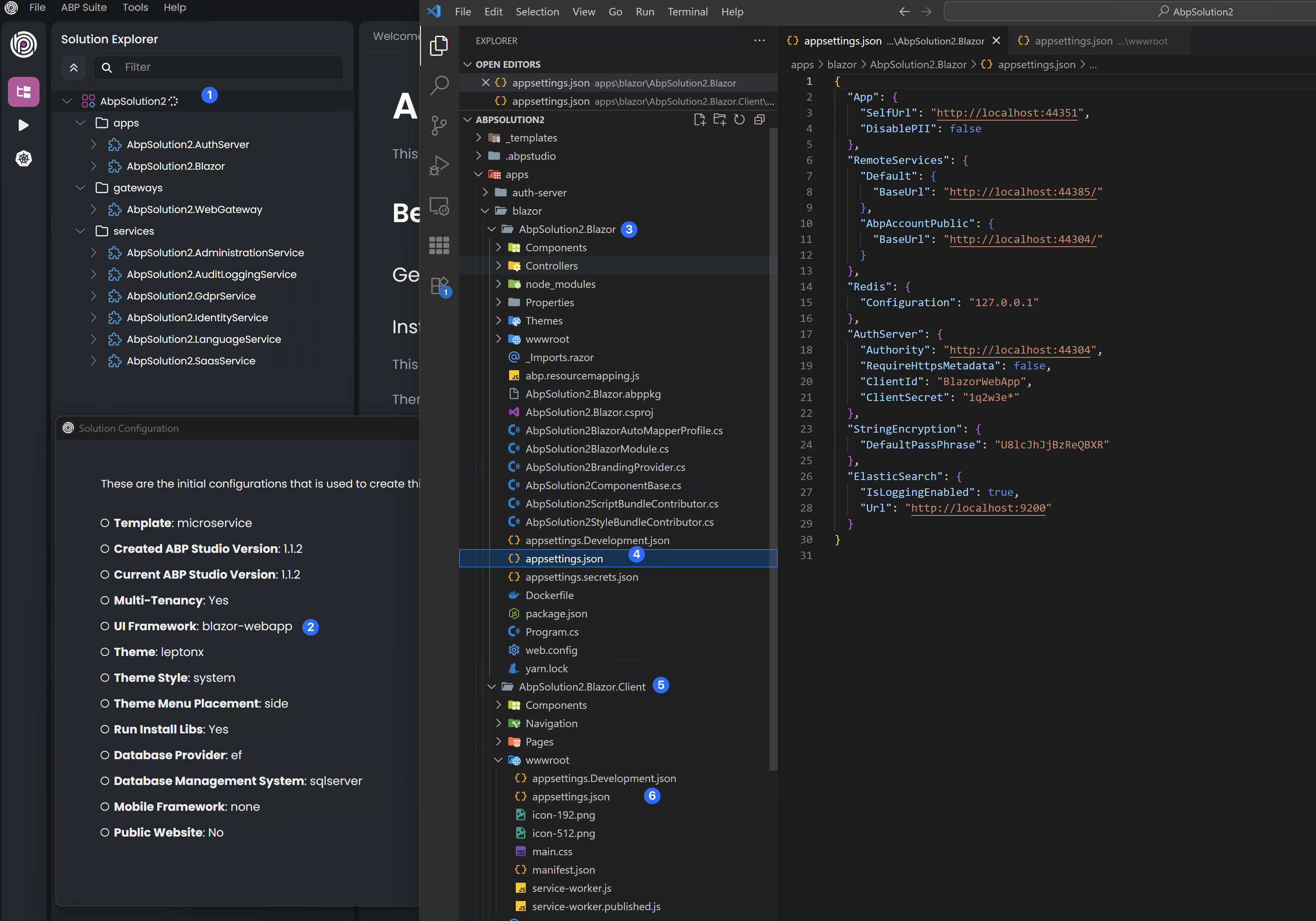Open Terminal menu in VS Code
The height and width of the screenshot is (921, 1316).
(x=687, y=12)
